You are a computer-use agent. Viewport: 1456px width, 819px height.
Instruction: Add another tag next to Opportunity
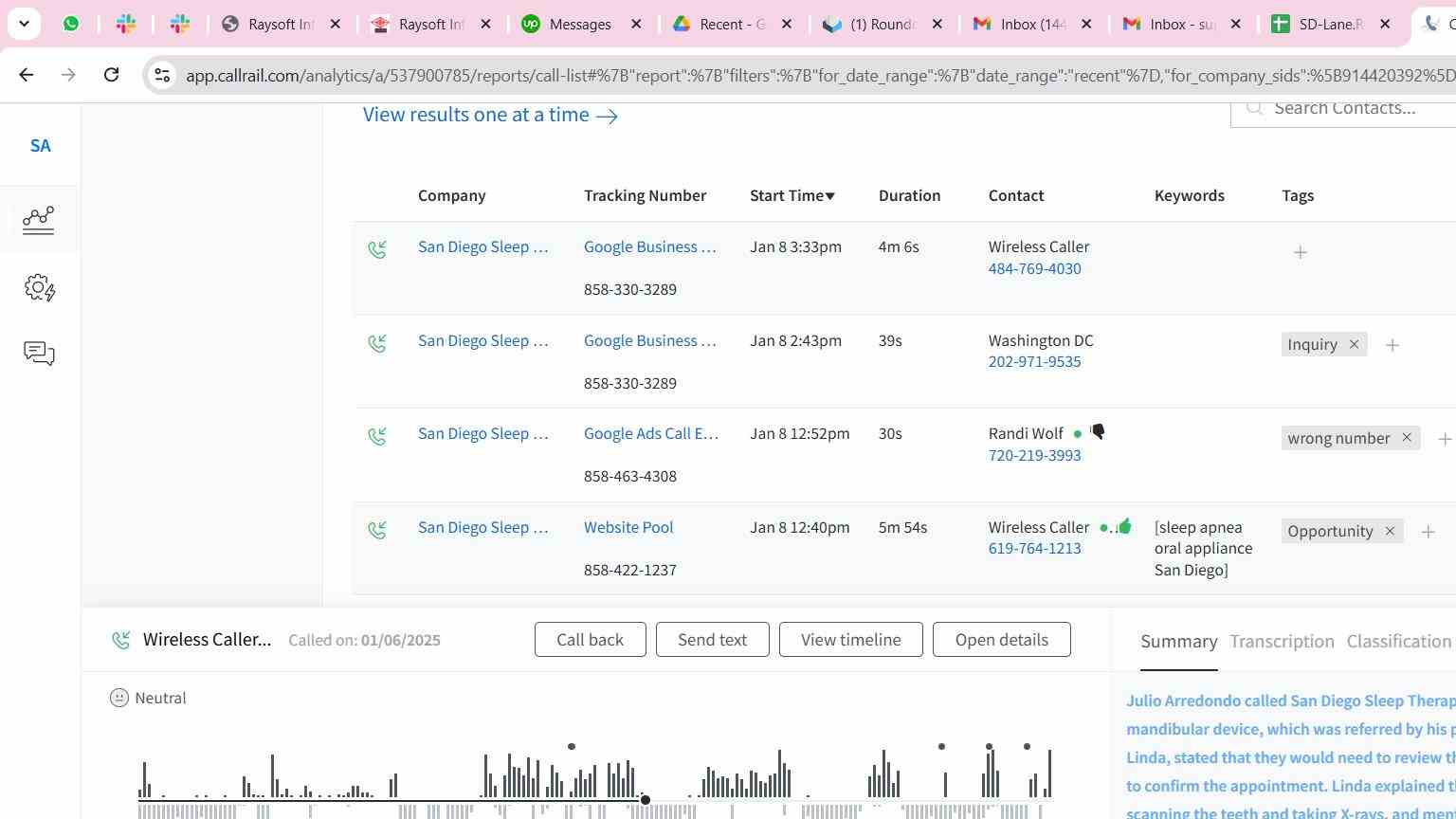(x=1428, y=532)
